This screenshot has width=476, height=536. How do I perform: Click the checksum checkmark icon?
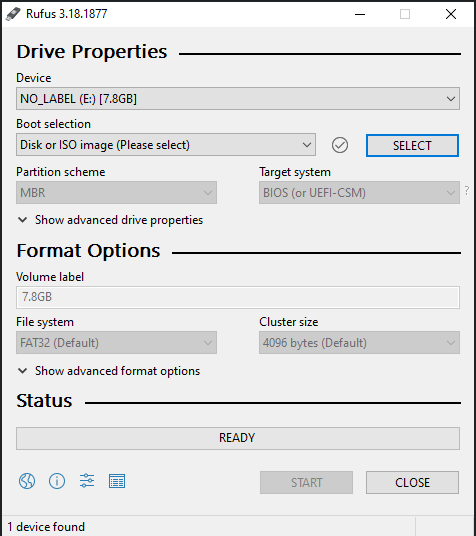point(340,145)
